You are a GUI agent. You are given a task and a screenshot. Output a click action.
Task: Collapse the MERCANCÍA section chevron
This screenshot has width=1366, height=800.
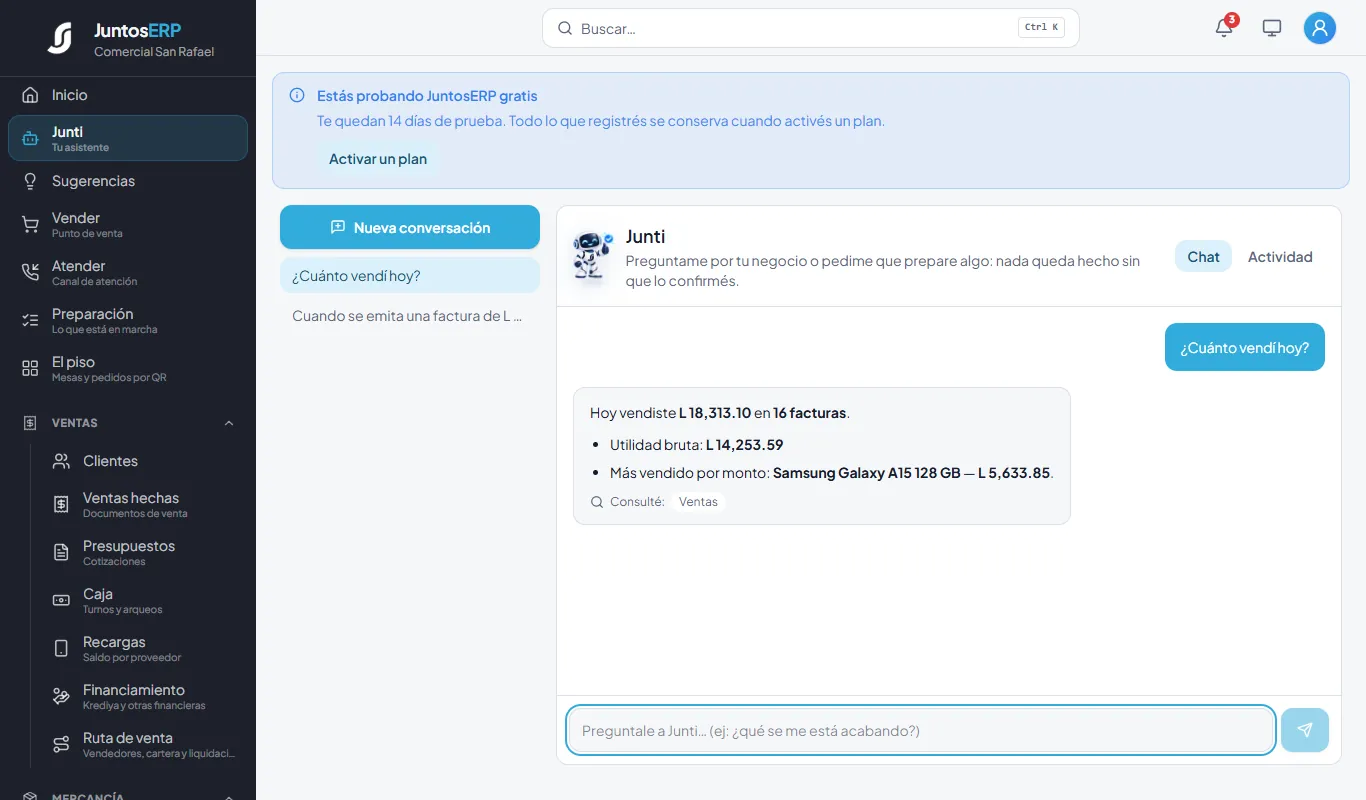229,797
